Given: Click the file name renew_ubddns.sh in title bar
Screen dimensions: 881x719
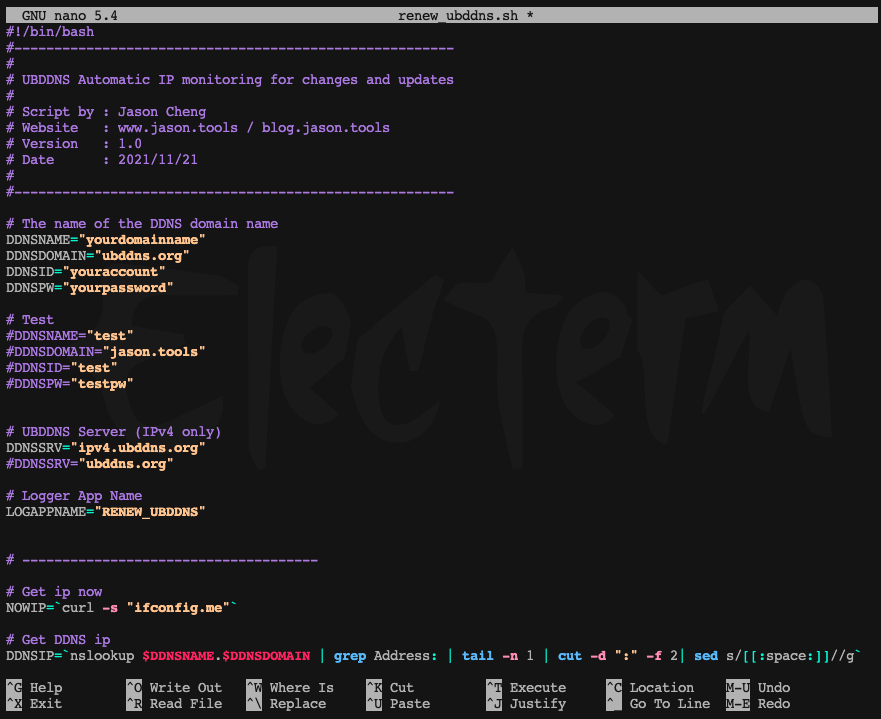Looking at the screenshot, I should (458, 16).
